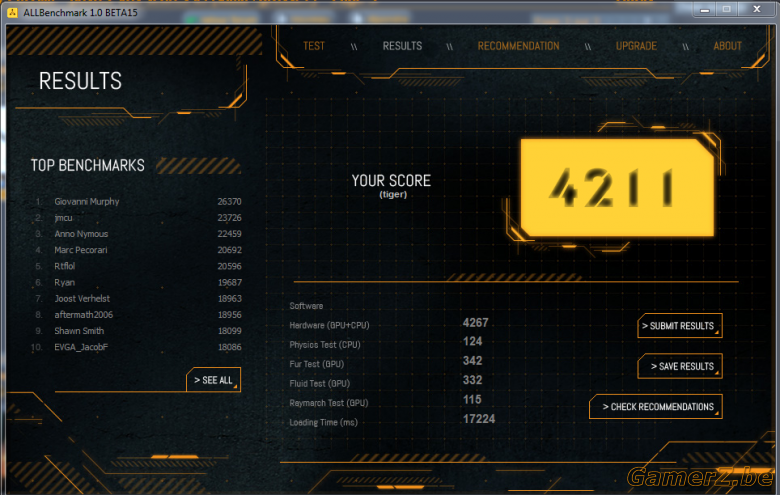
Task: Select Giovanni Murphy in top benchmarks
Action: tap(87, 201)
